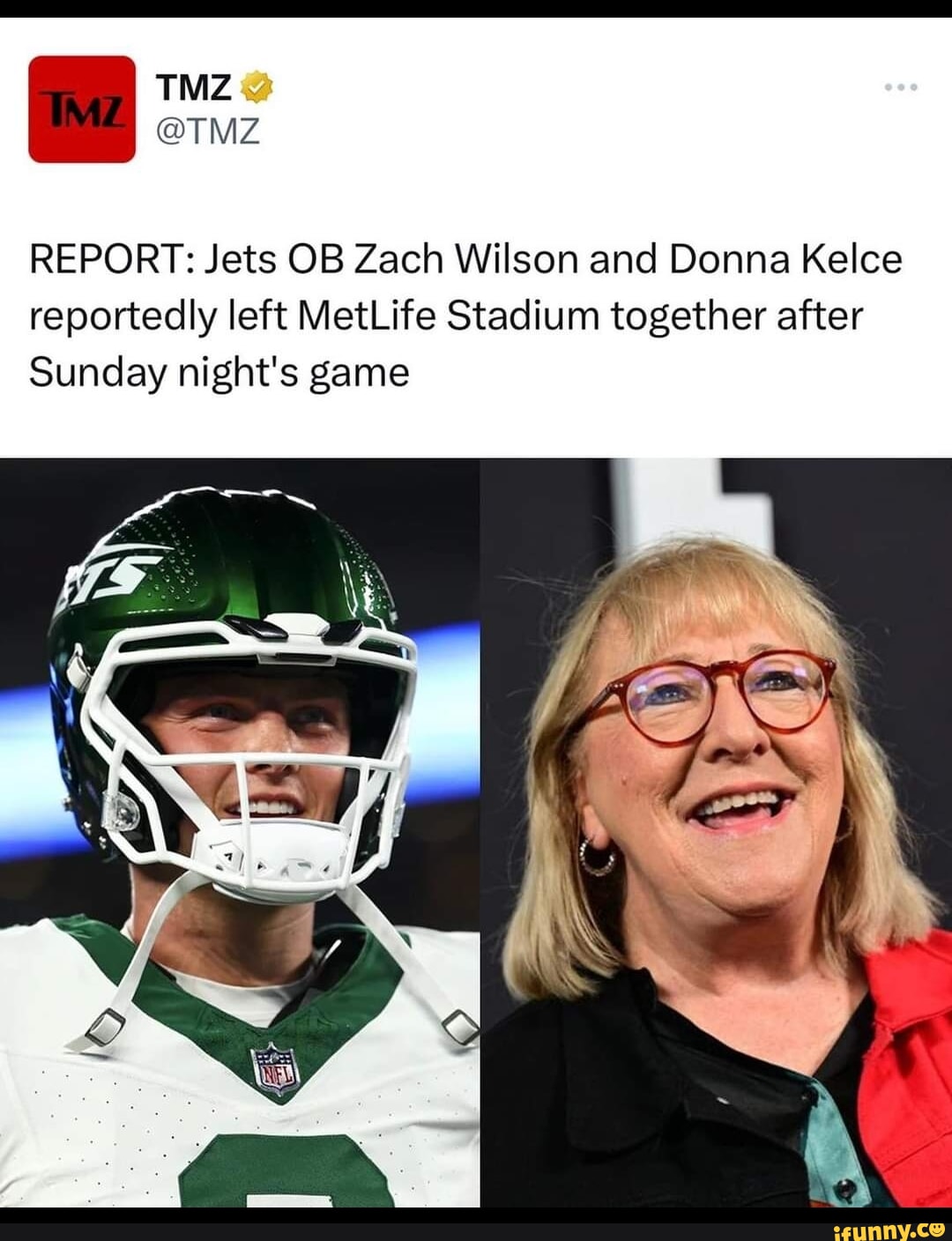
Task: Visit ifunny.co via the watermark link
Action: [x=890, y=1229]
